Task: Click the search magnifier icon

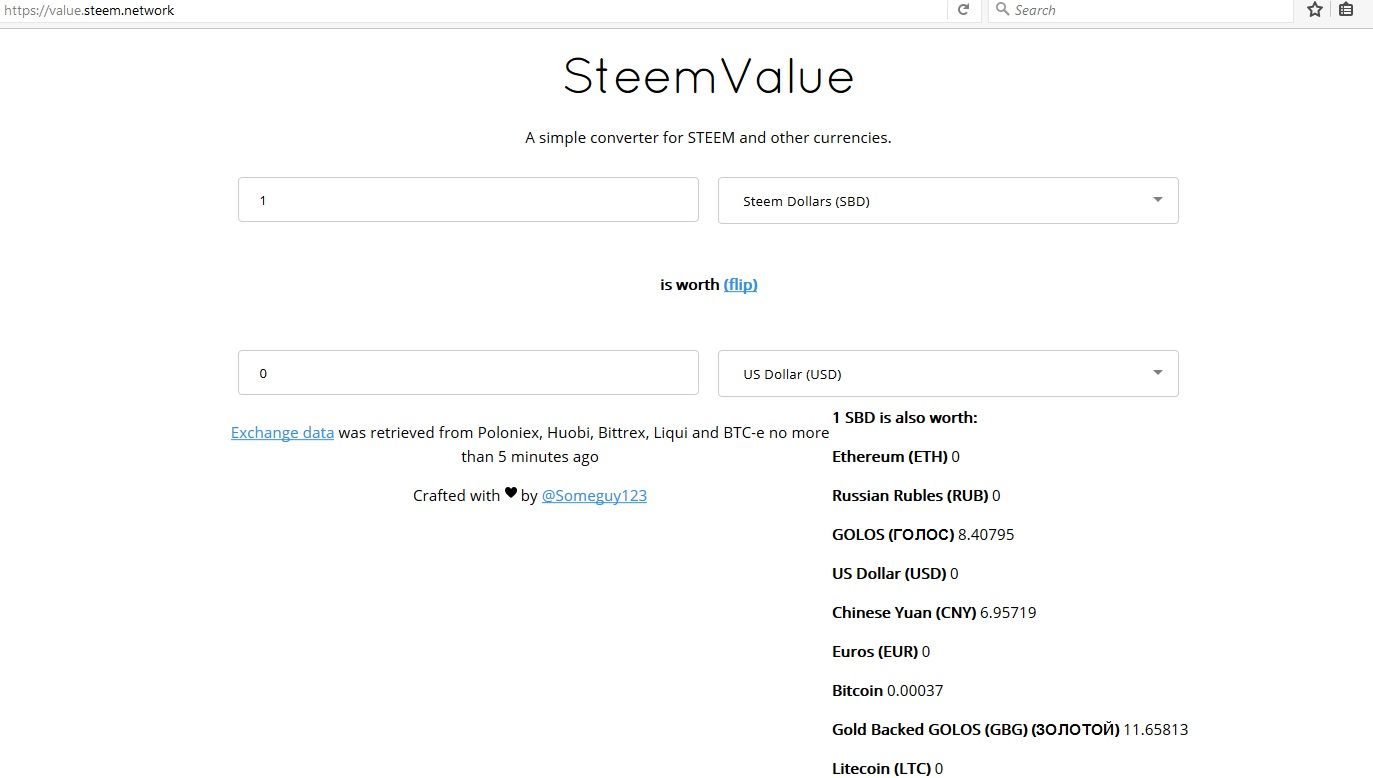Action: coord(1002,9)
